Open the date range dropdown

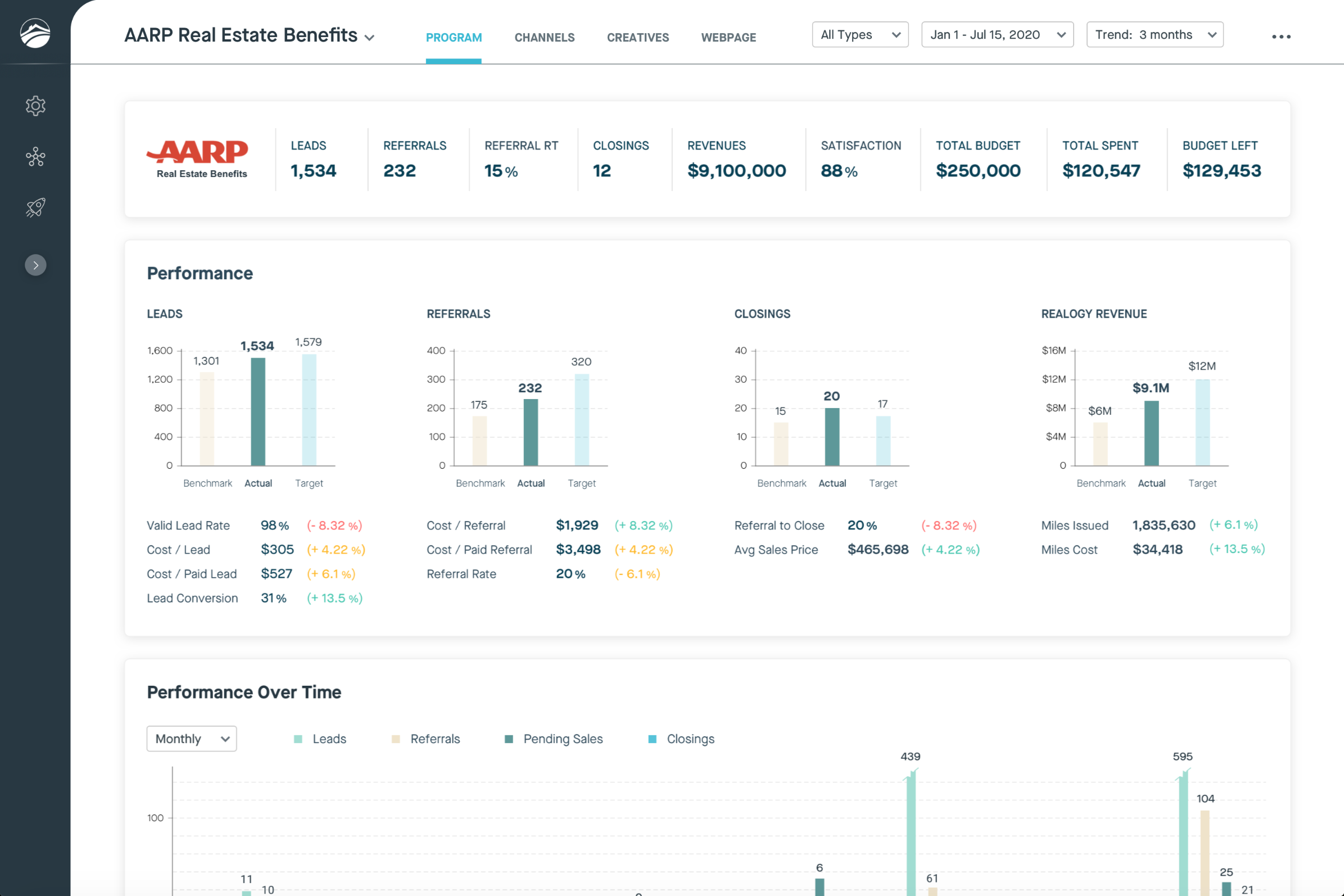coord(997,35)
